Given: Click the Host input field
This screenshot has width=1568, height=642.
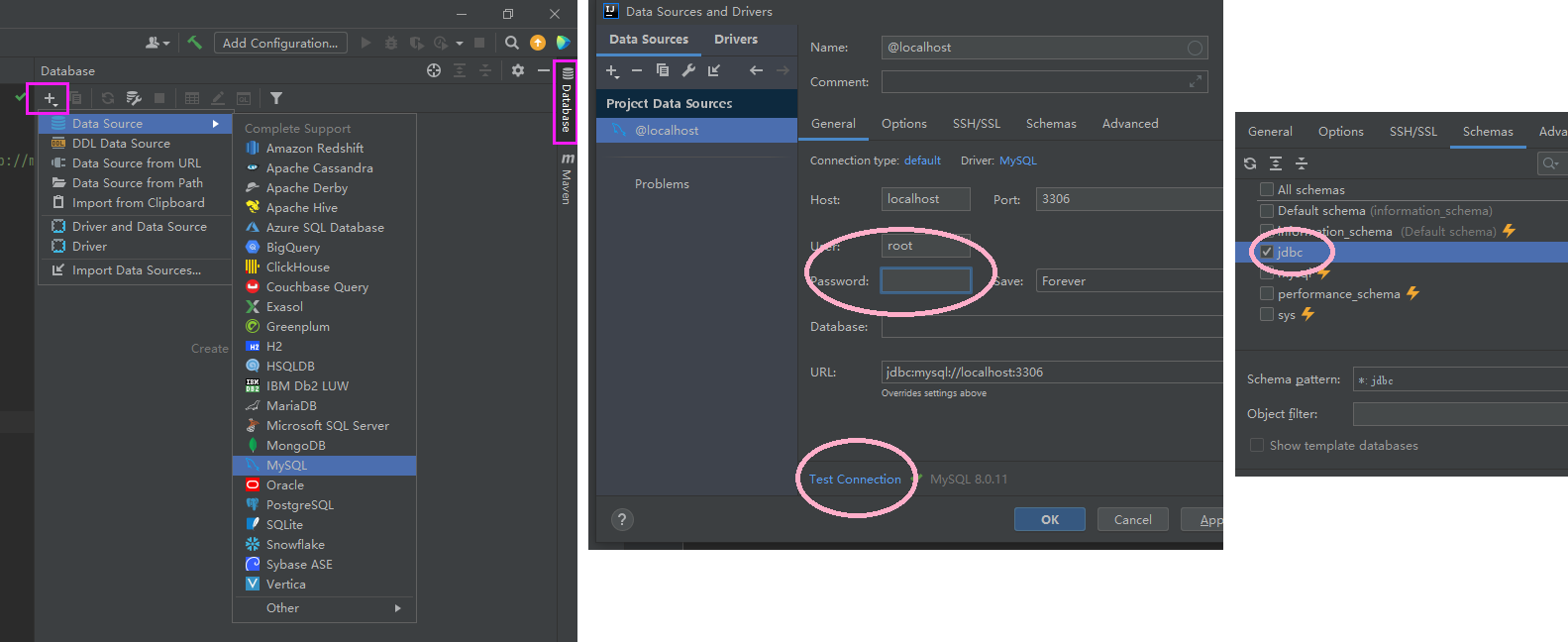Looking at the screenshot, I should point(926,199).
